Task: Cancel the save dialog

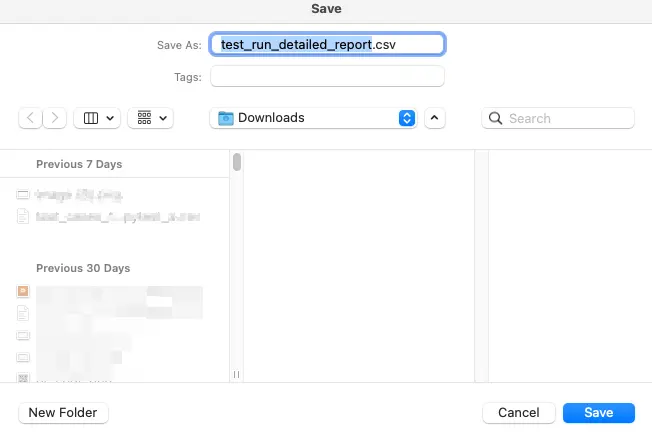Action: pos(518,412)
